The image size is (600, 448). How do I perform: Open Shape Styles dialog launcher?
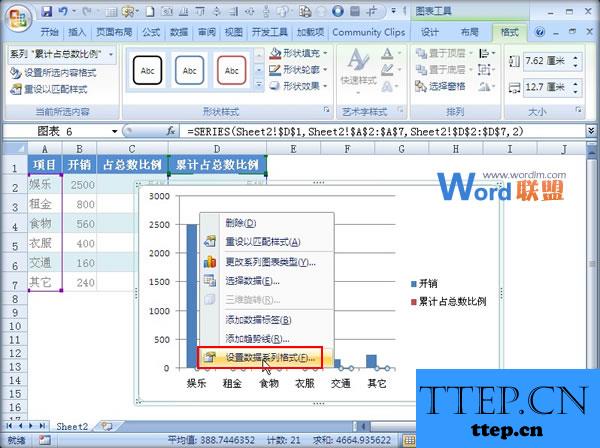pos(326,110)
